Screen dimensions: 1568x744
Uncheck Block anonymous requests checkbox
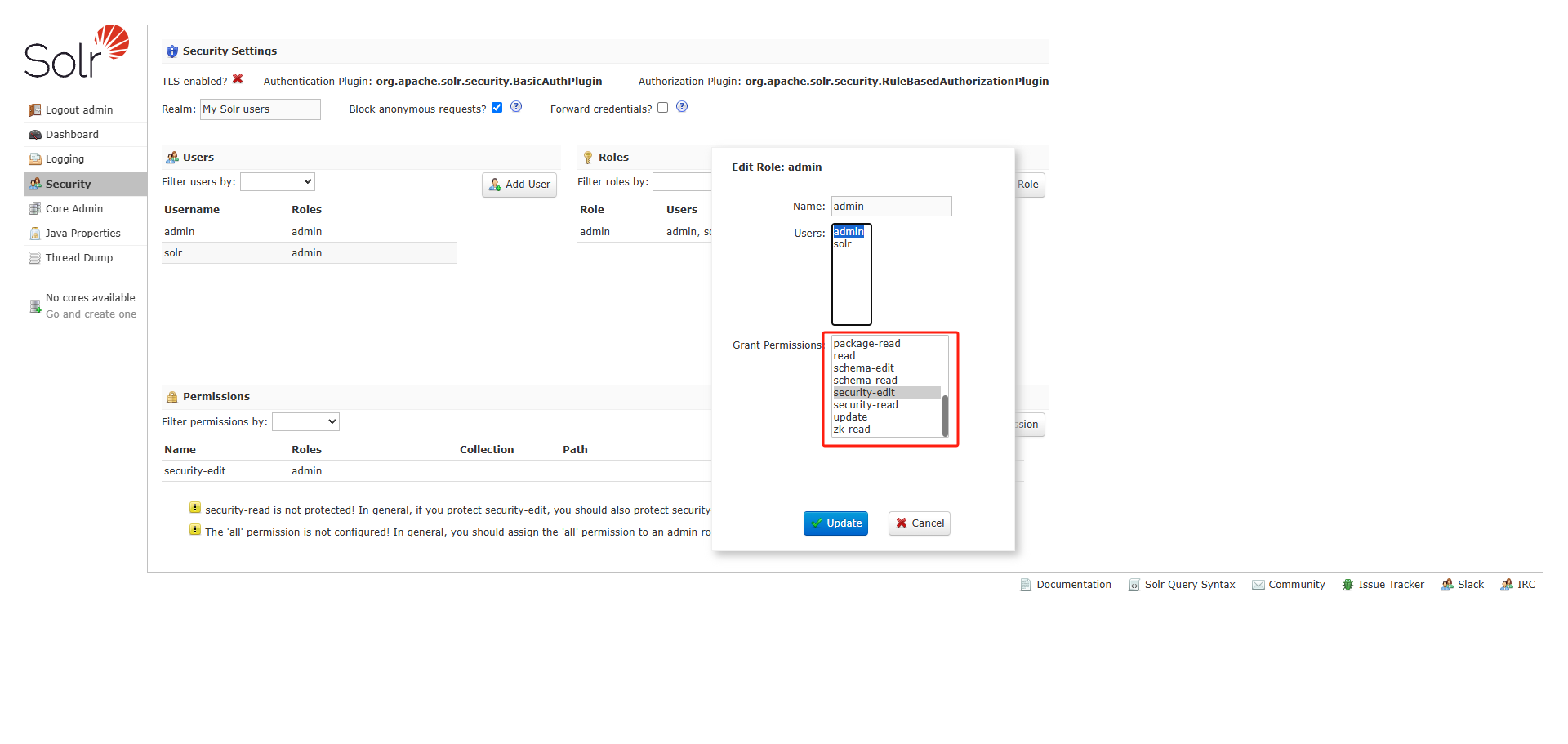pos(497,108)
